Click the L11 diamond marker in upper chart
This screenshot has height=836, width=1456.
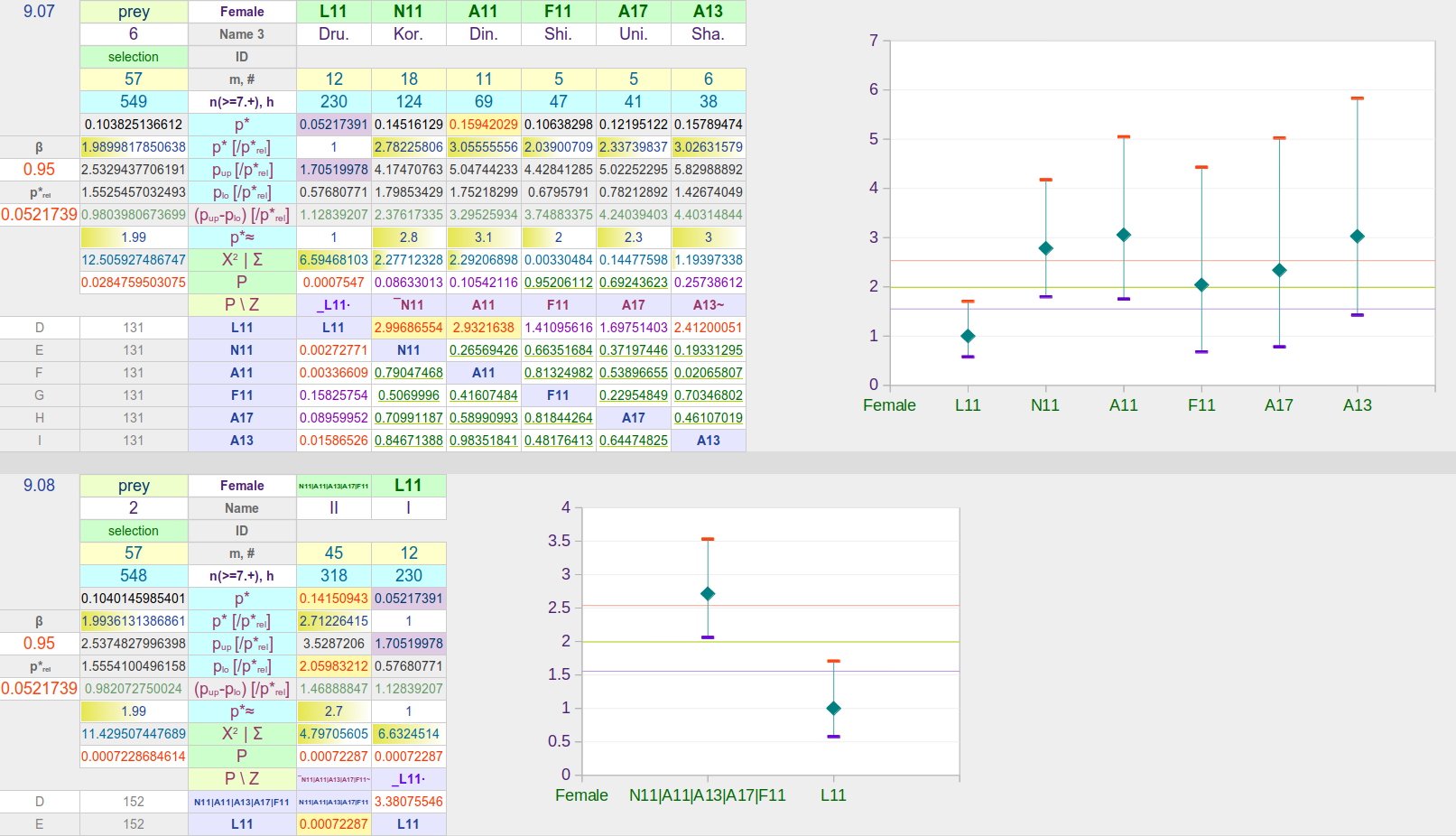point(968,336)
